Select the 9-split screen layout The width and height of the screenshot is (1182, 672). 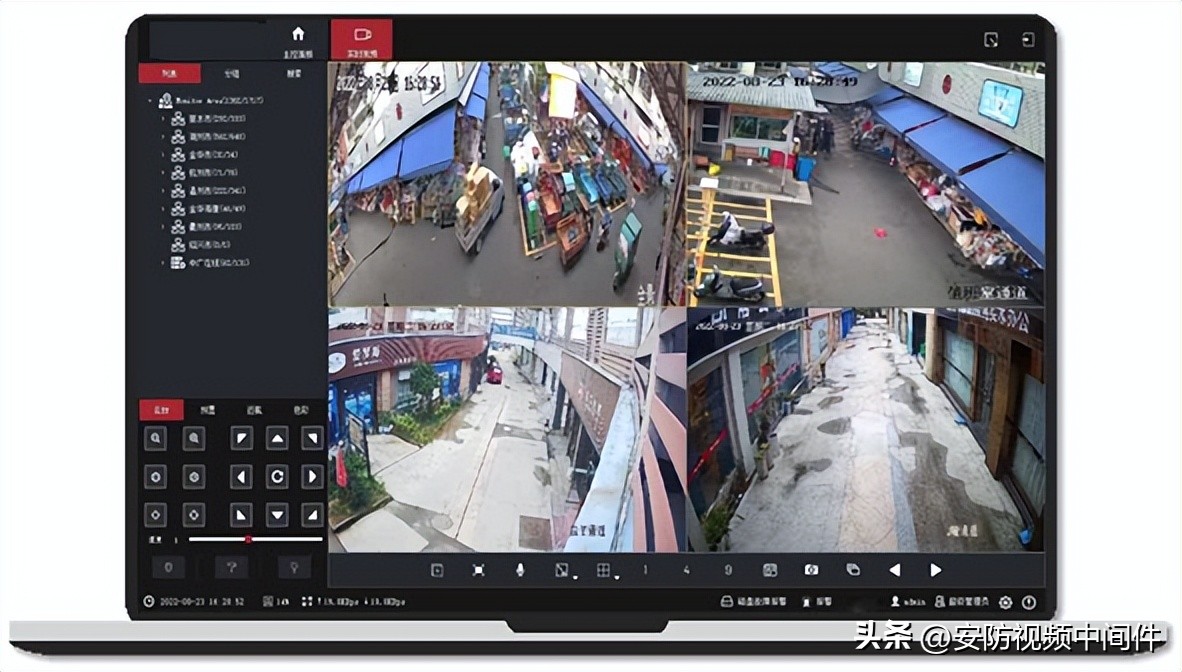(730, 569)
